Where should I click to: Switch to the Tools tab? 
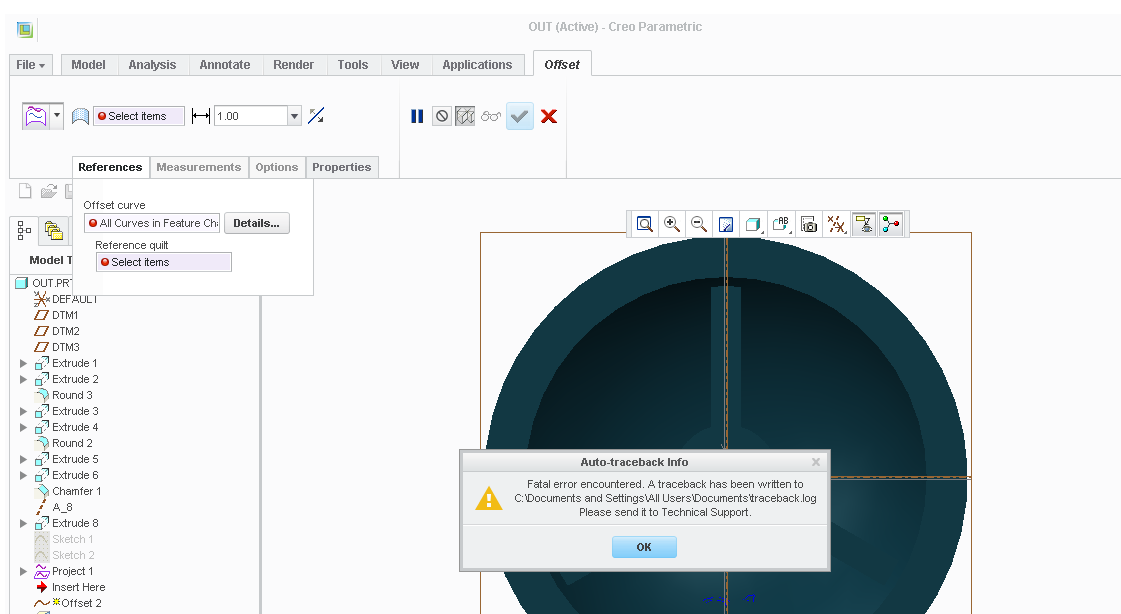click(x=353, y=64)
